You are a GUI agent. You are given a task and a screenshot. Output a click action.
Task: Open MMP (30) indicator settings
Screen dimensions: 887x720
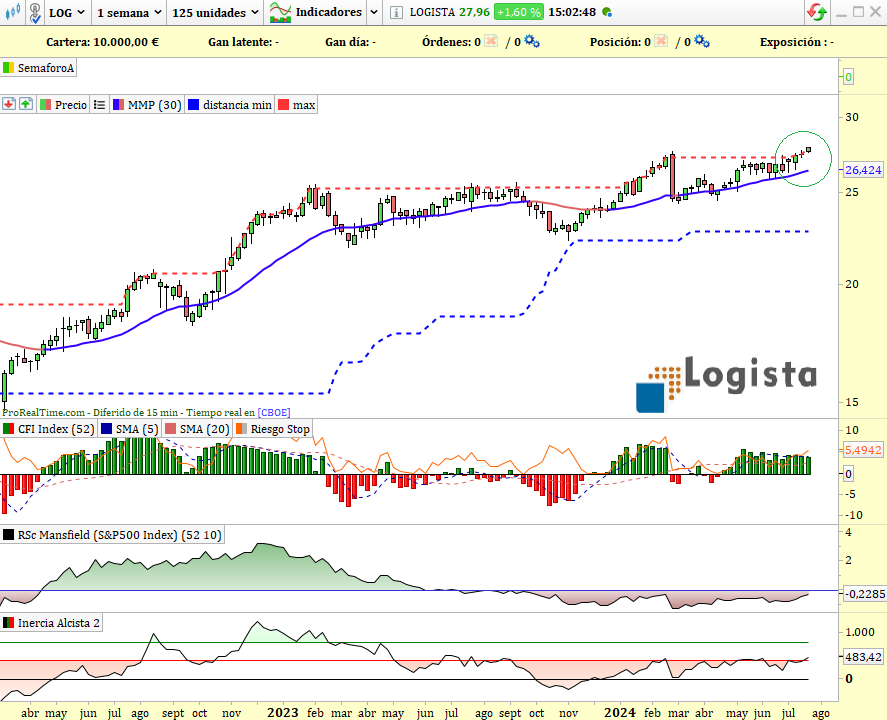(147, 105)
